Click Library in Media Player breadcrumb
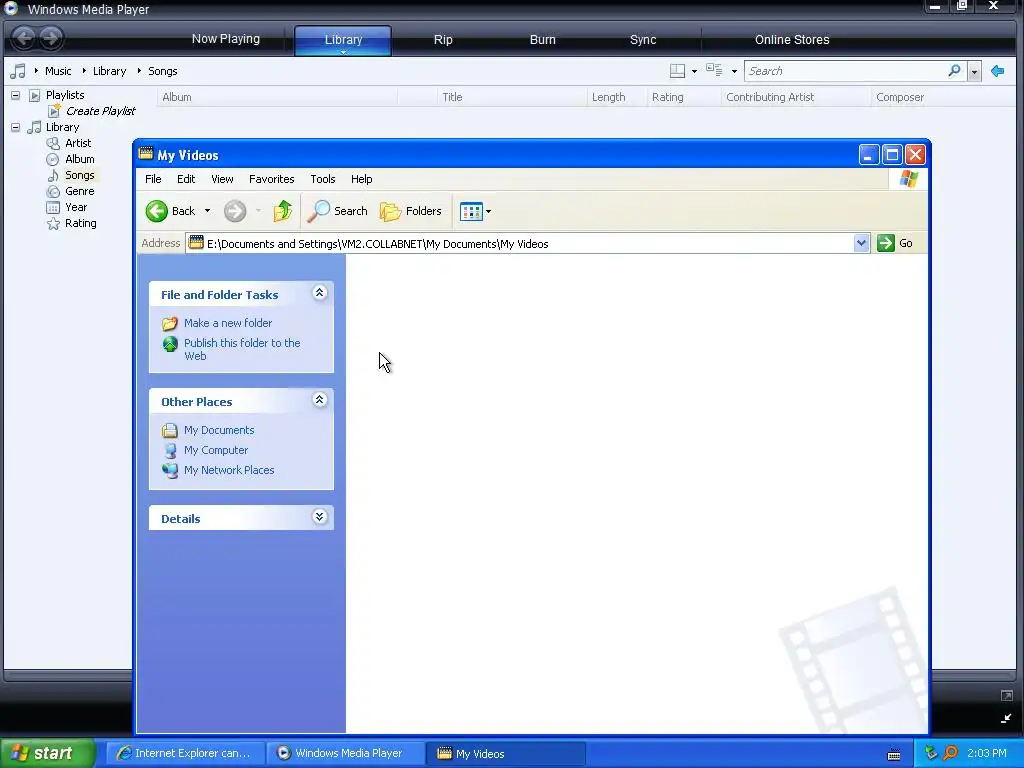The image size is (1024, 768). tap(109, 71)
